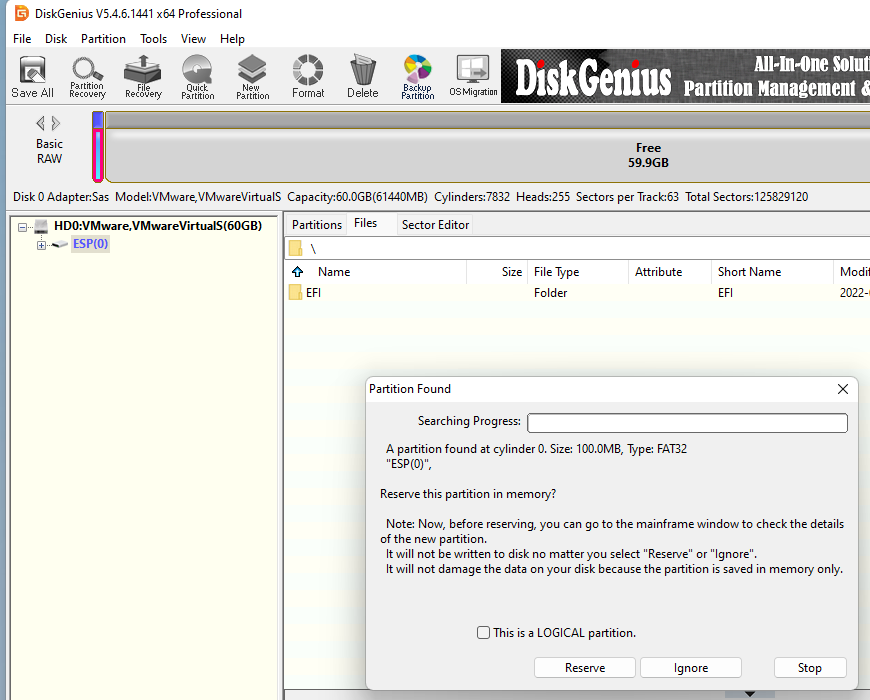
Task: Expand the ESP(0) tree node
Action: pyautogui.click(x=41, y=245)
